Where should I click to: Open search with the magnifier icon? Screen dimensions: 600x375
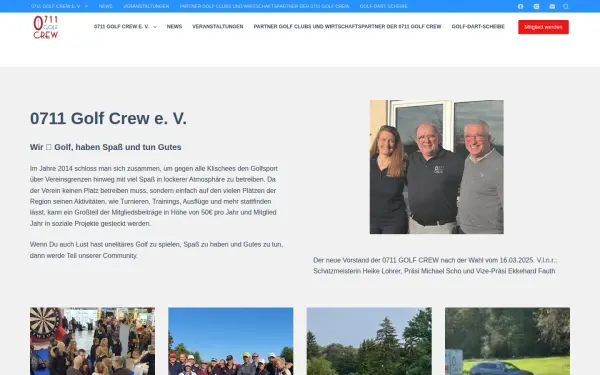coord(566,7)
